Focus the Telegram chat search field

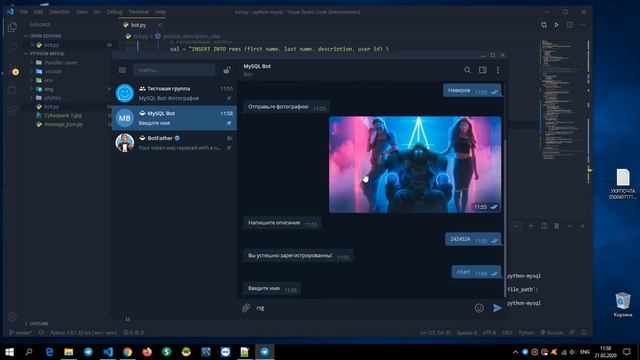(x=174, y=70)
